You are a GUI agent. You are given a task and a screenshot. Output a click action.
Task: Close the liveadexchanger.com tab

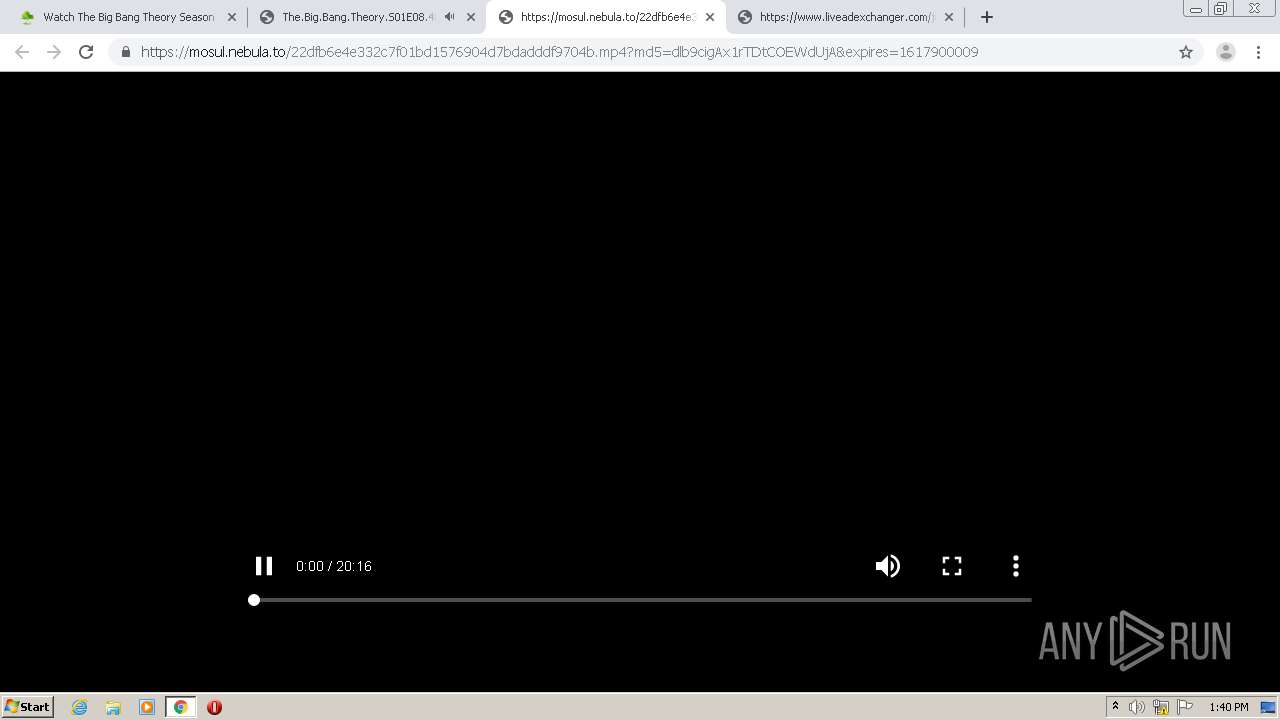pyautogui.click(x=949, y=17)
